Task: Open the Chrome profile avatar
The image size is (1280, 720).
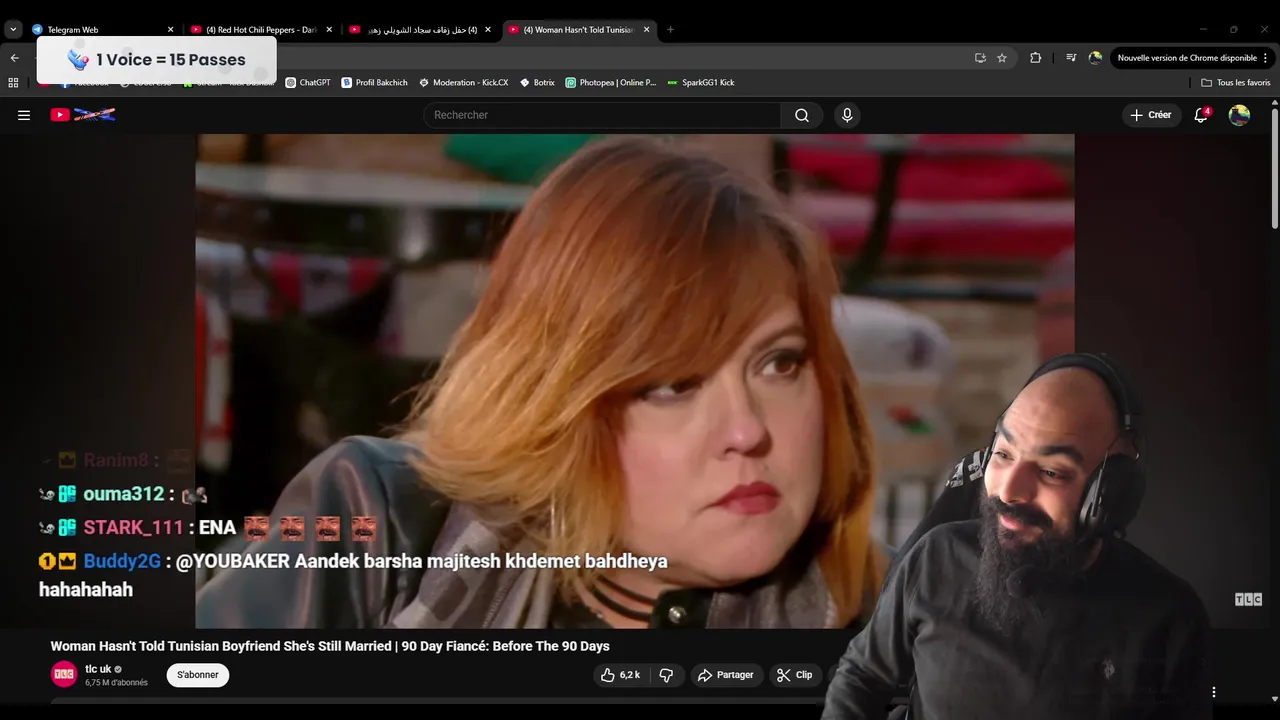Action: coord(1095,58)
